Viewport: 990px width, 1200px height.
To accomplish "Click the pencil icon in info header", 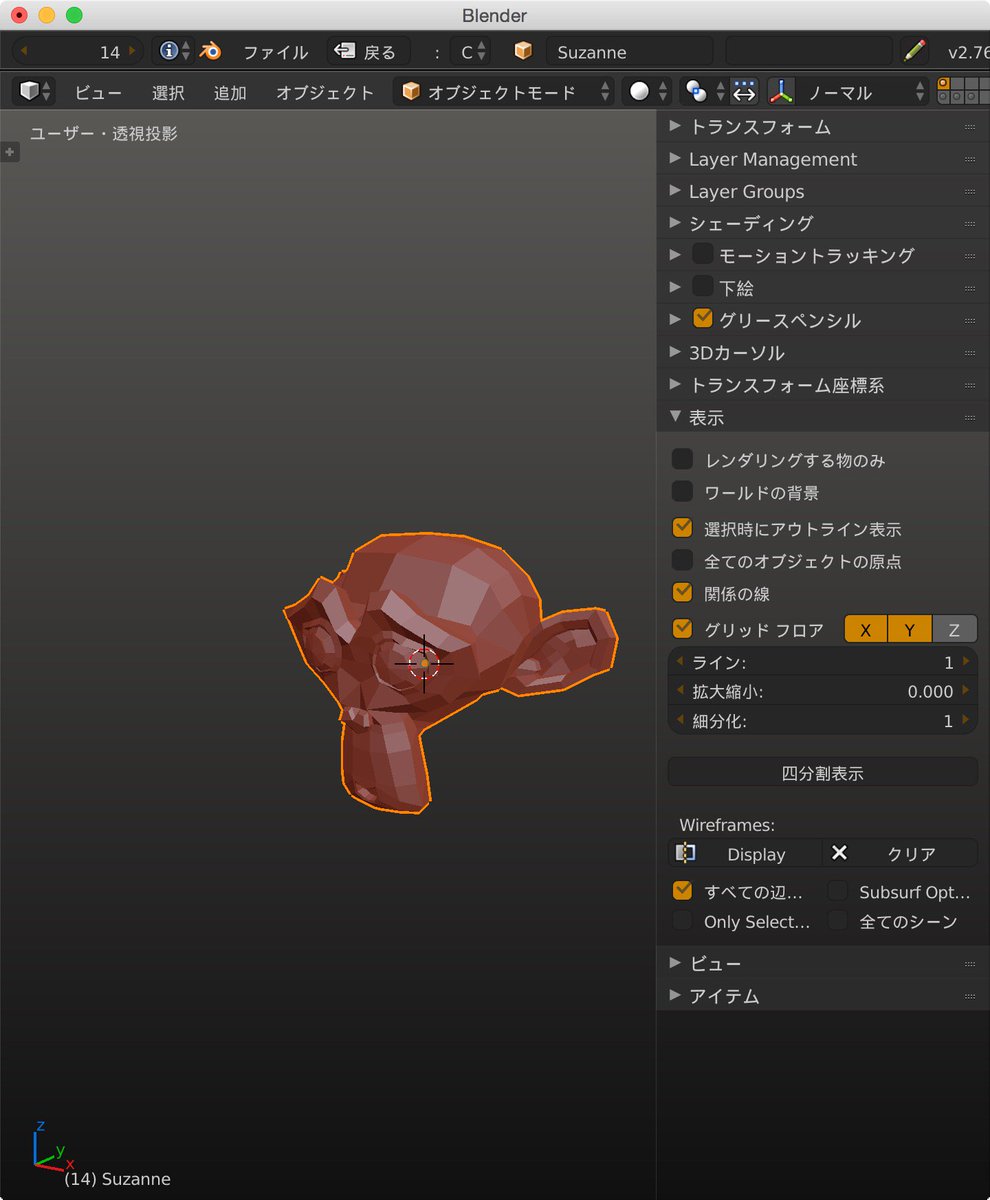I will point(914,51).
